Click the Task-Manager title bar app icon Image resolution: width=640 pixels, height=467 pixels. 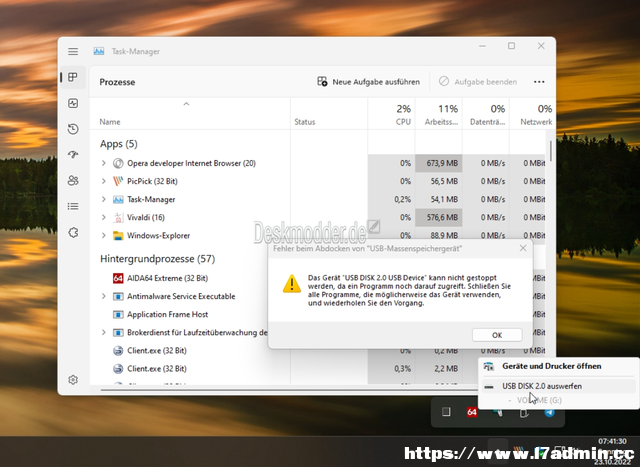pos(98,51)
